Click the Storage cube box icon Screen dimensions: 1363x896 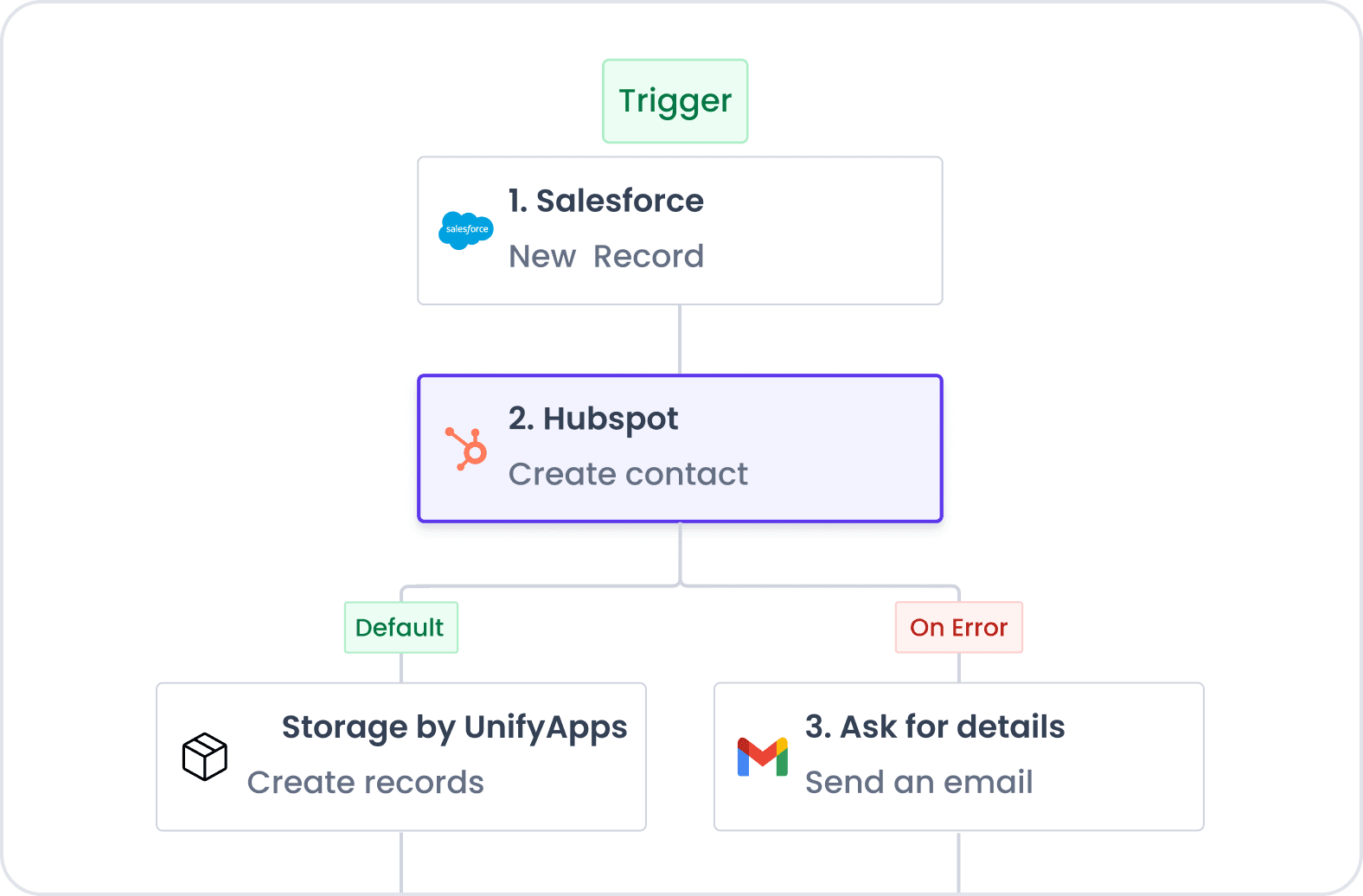[x=205, y=757]
